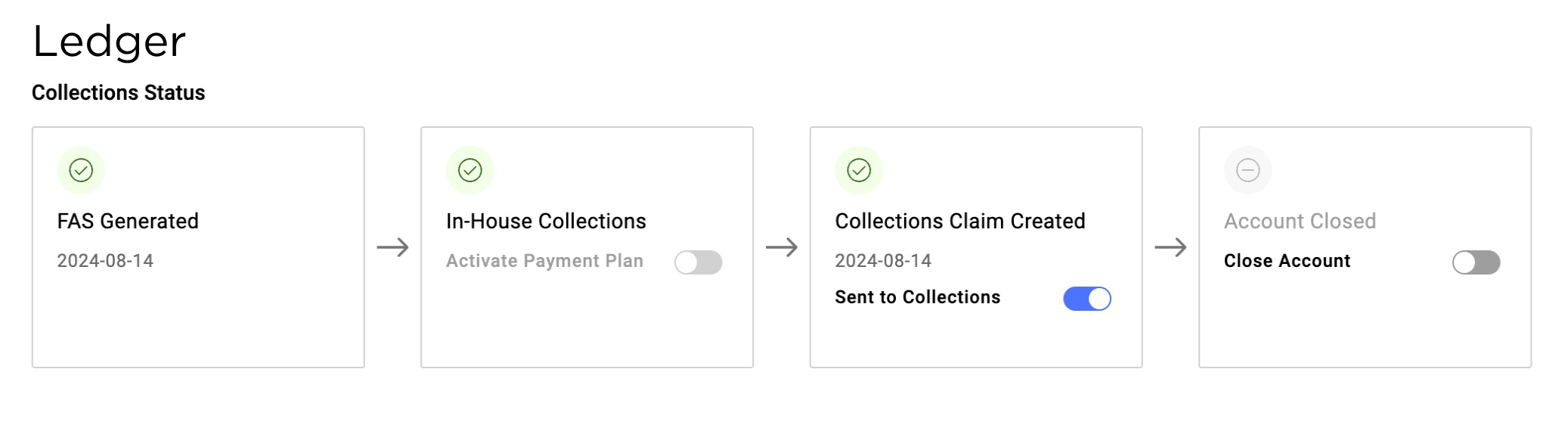
Task: Enable the Close Account toggle
Action: (x=1477, y=262)
